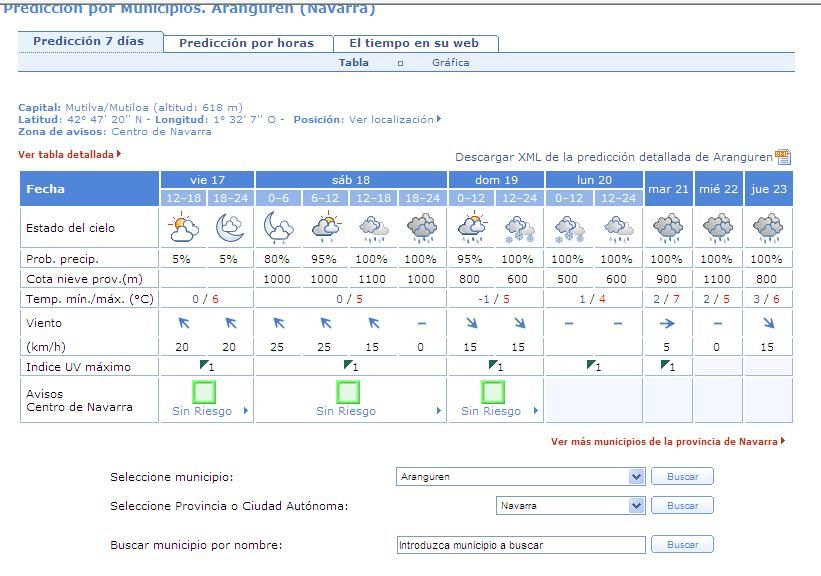Click the jue 23 date header
Screen dimensions: 821x576
pos(769,189)
